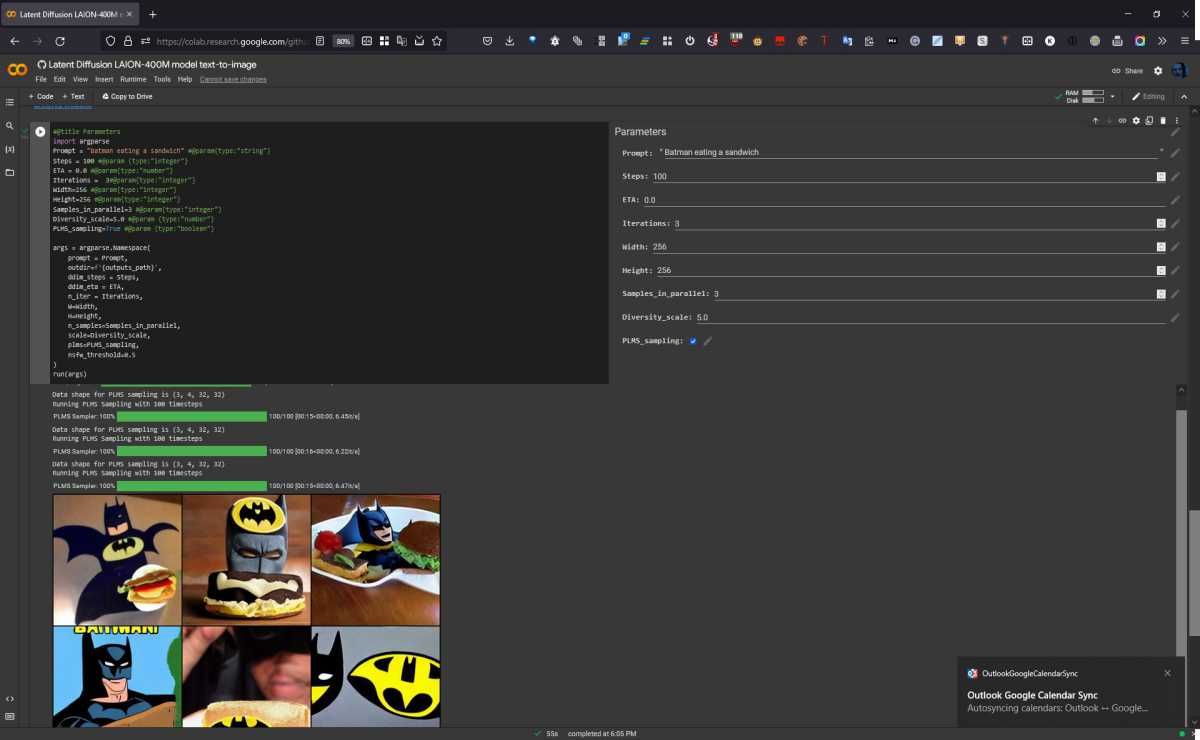
Task: Click Cannot save changes link
Action: (x=233, y=79)
